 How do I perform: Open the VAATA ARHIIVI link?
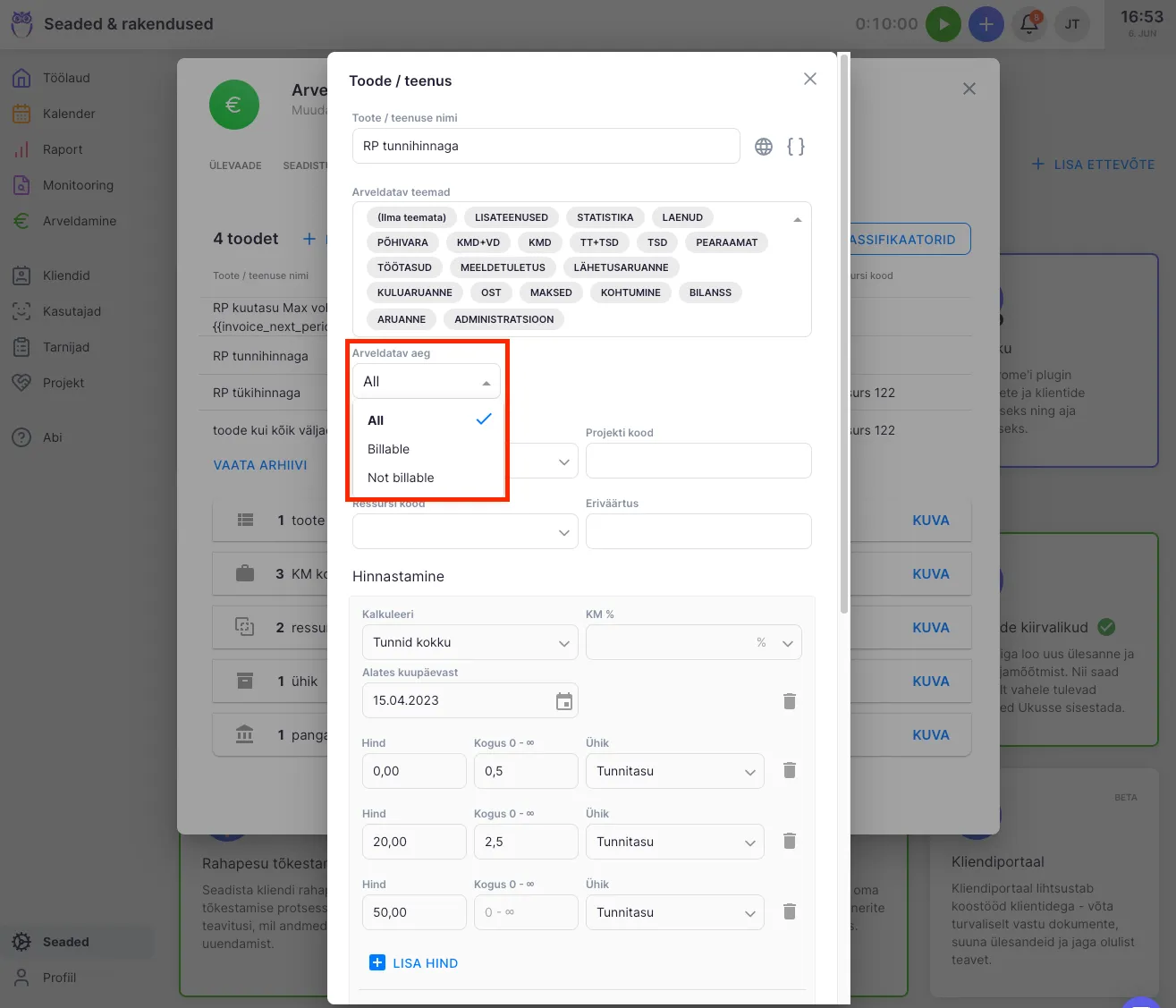coord(260,465)
